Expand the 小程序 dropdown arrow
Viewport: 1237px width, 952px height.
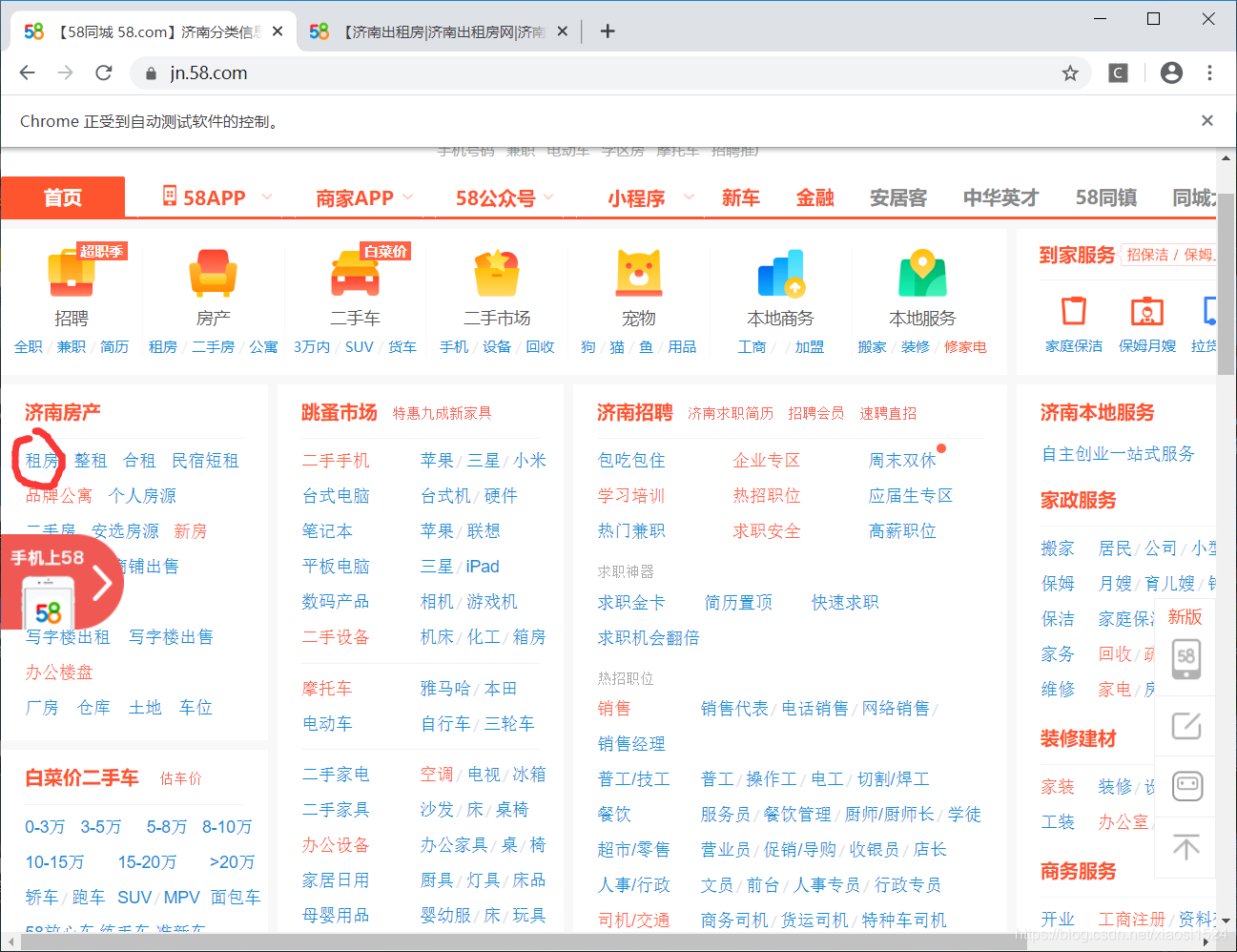click(x=689, y=197)
